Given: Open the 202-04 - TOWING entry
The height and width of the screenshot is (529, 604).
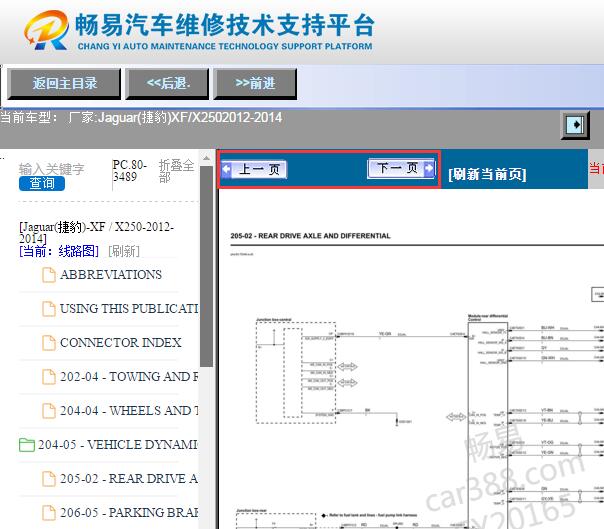Looking at the screenshot, I should (129, 376).
